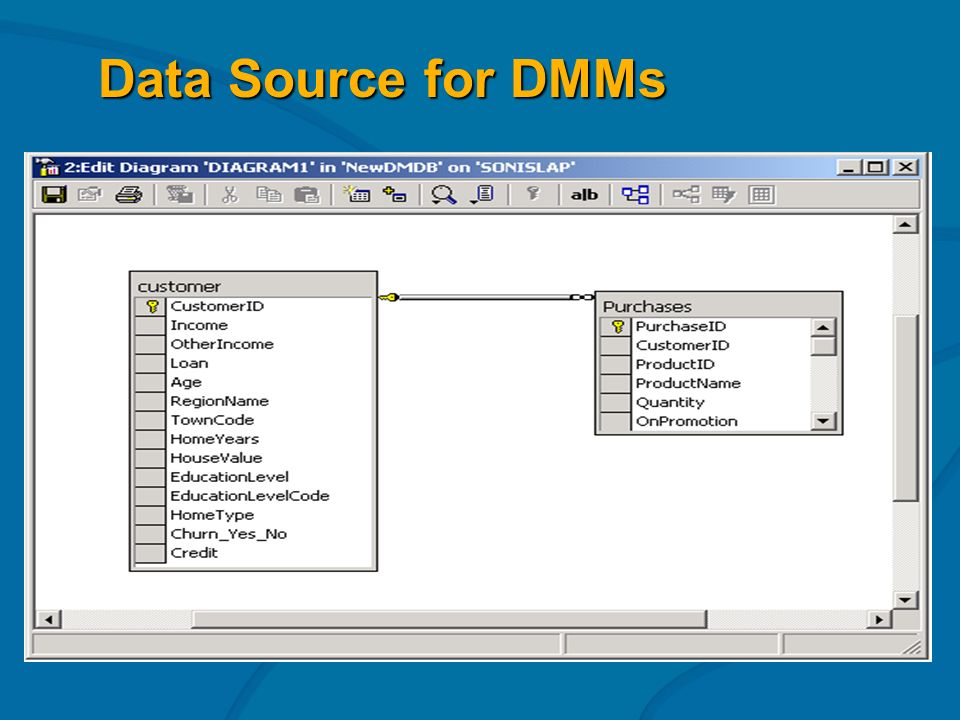Click the diagram vertical scroll up arrow
The height and width of the screenshot is (720, 960).
click(905, 225)
